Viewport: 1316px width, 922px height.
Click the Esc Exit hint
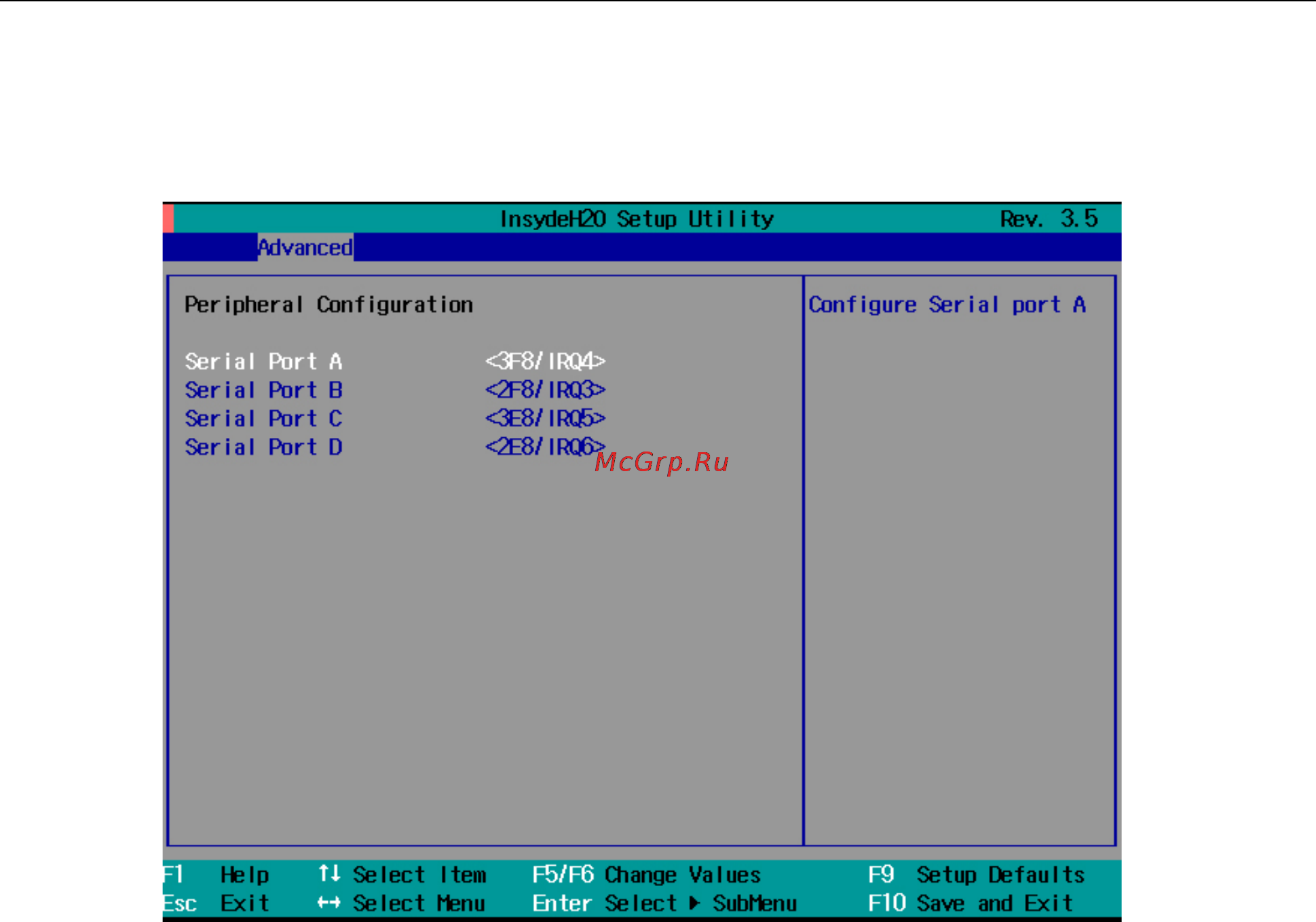point(217,903)
